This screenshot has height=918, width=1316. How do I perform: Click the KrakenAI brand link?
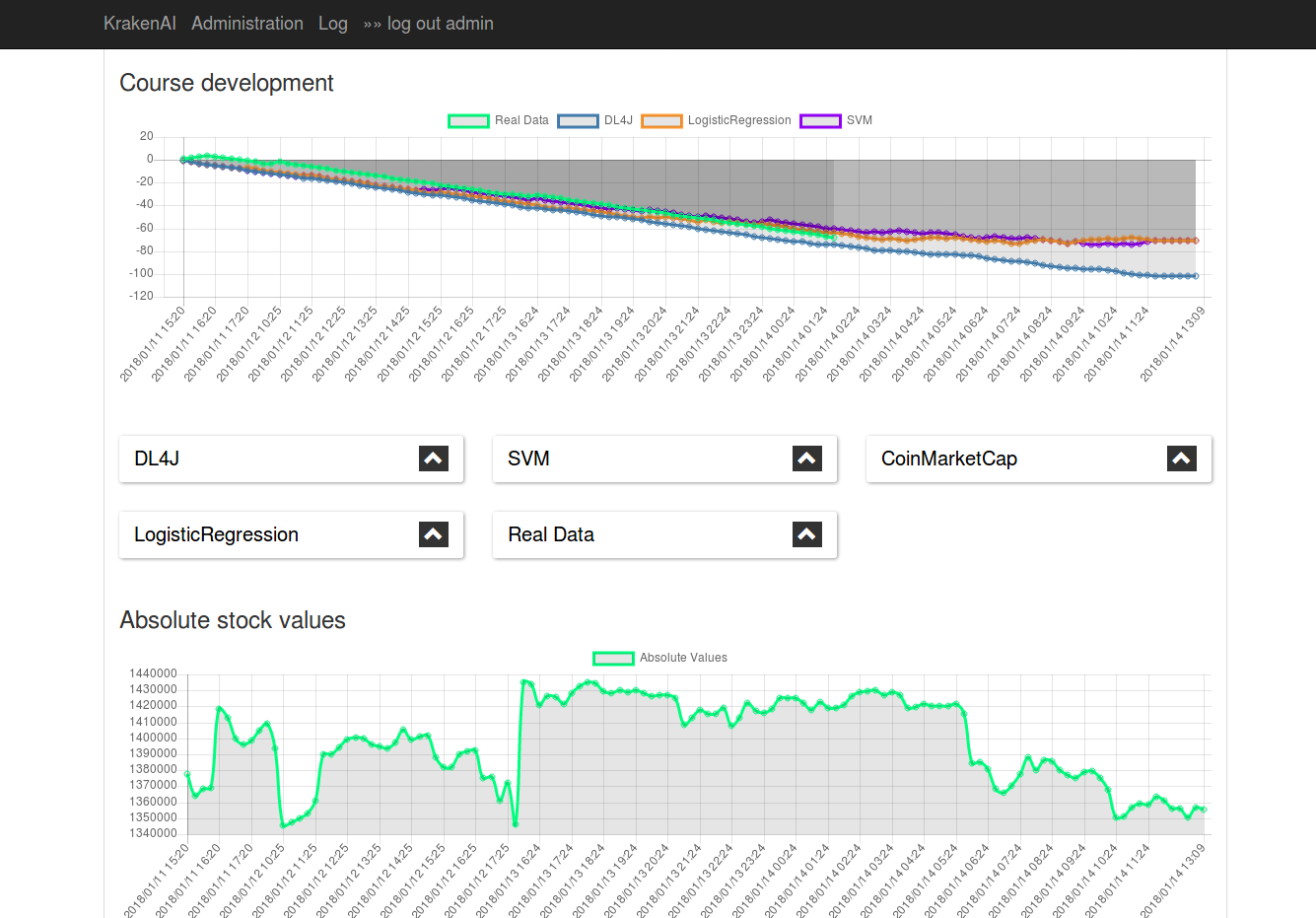tap(140, 24)
